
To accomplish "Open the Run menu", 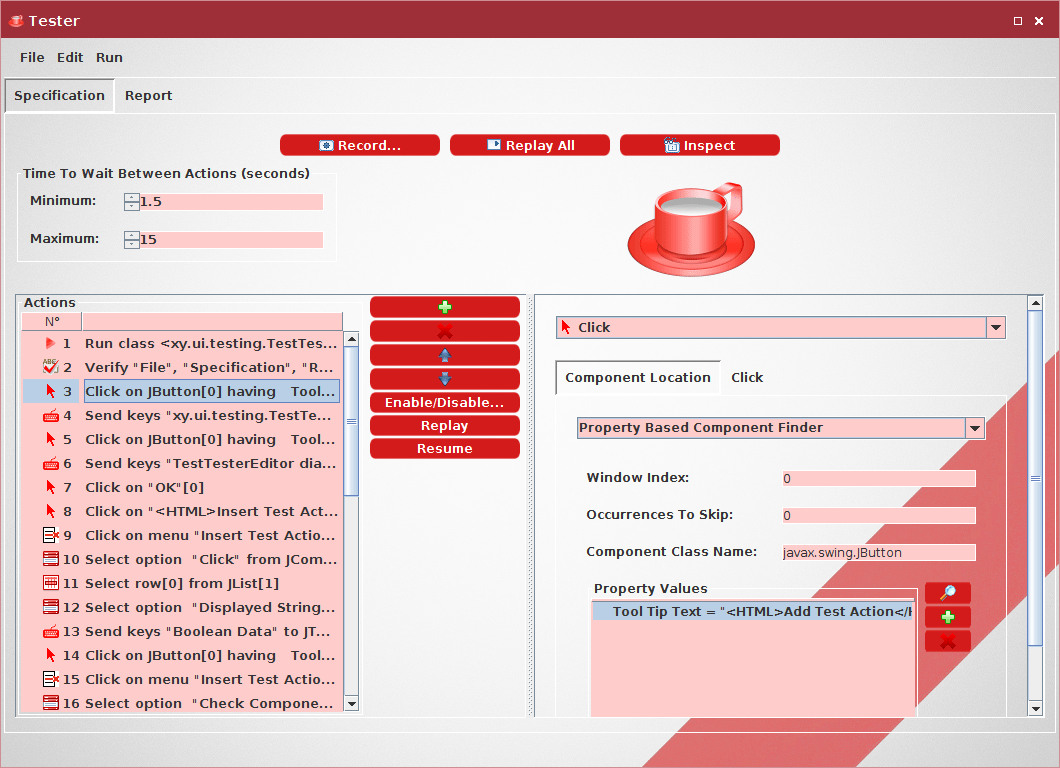I will (x=109, y=57).
